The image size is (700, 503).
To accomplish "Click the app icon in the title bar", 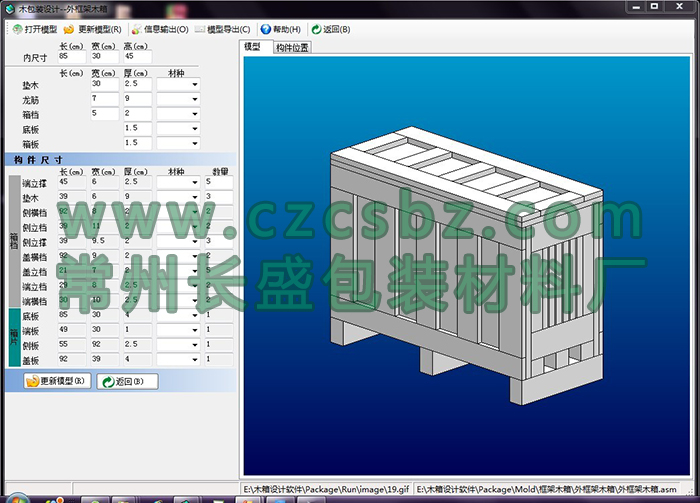I will coord(10,8).
